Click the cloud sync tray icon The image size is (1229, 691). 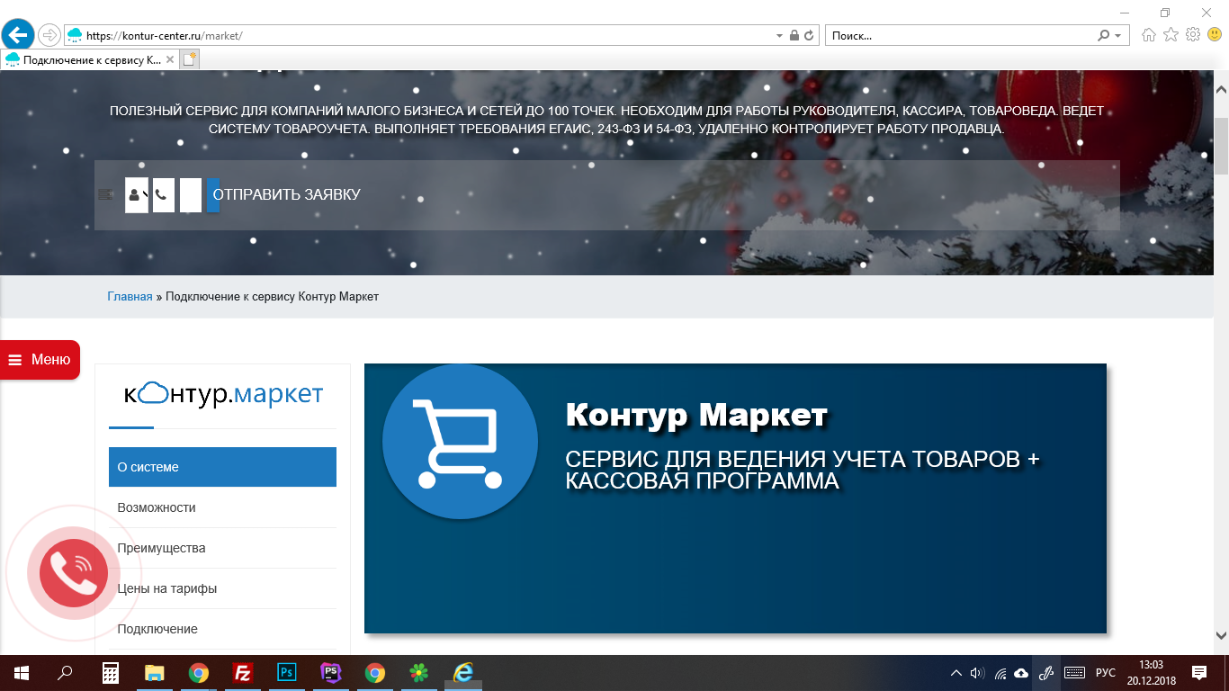[x=1021, y=673]
